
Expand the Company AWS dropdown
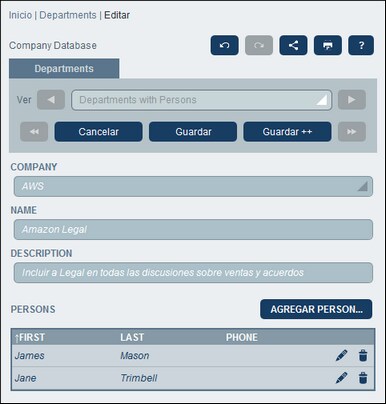(193, 186)
